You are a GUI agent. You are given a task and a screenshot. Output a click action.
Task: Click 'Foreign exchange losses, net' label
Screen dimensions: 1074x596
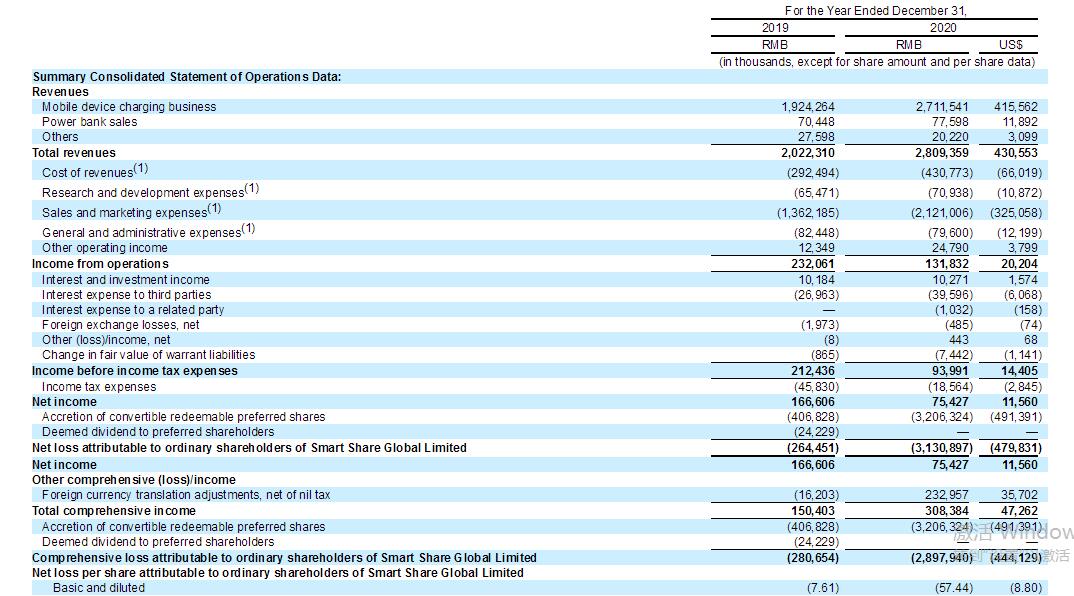121,325
